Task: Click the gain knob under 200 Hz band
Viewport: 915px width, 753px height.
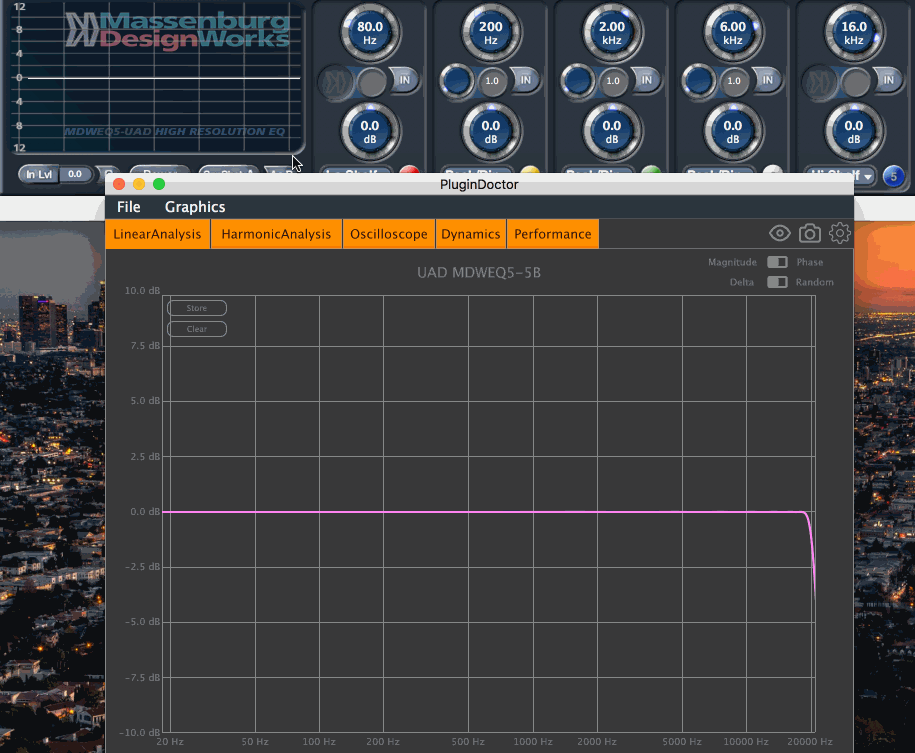Action: tap(491, 132)
